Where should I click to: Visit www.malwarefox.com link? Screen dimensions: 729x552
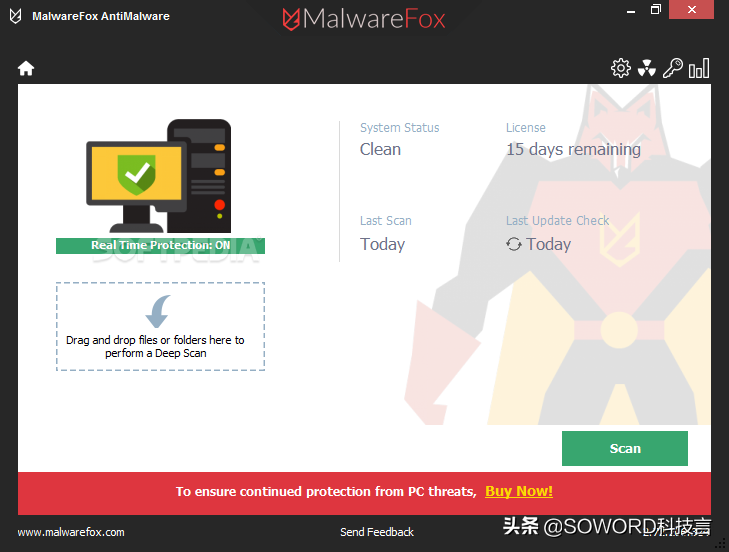[x=71, y=532]
